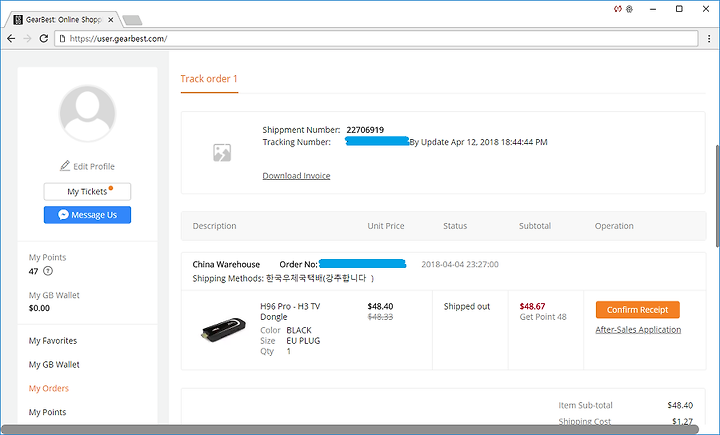Open My Orders in sidebar
This screenshot has width=720, height=435.
tap(49, 389)
